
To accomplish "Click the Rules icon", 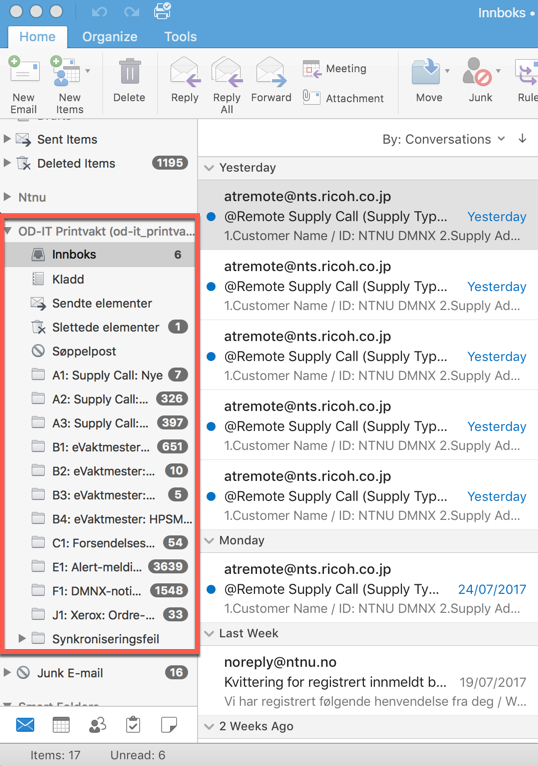I will (527, 72).
